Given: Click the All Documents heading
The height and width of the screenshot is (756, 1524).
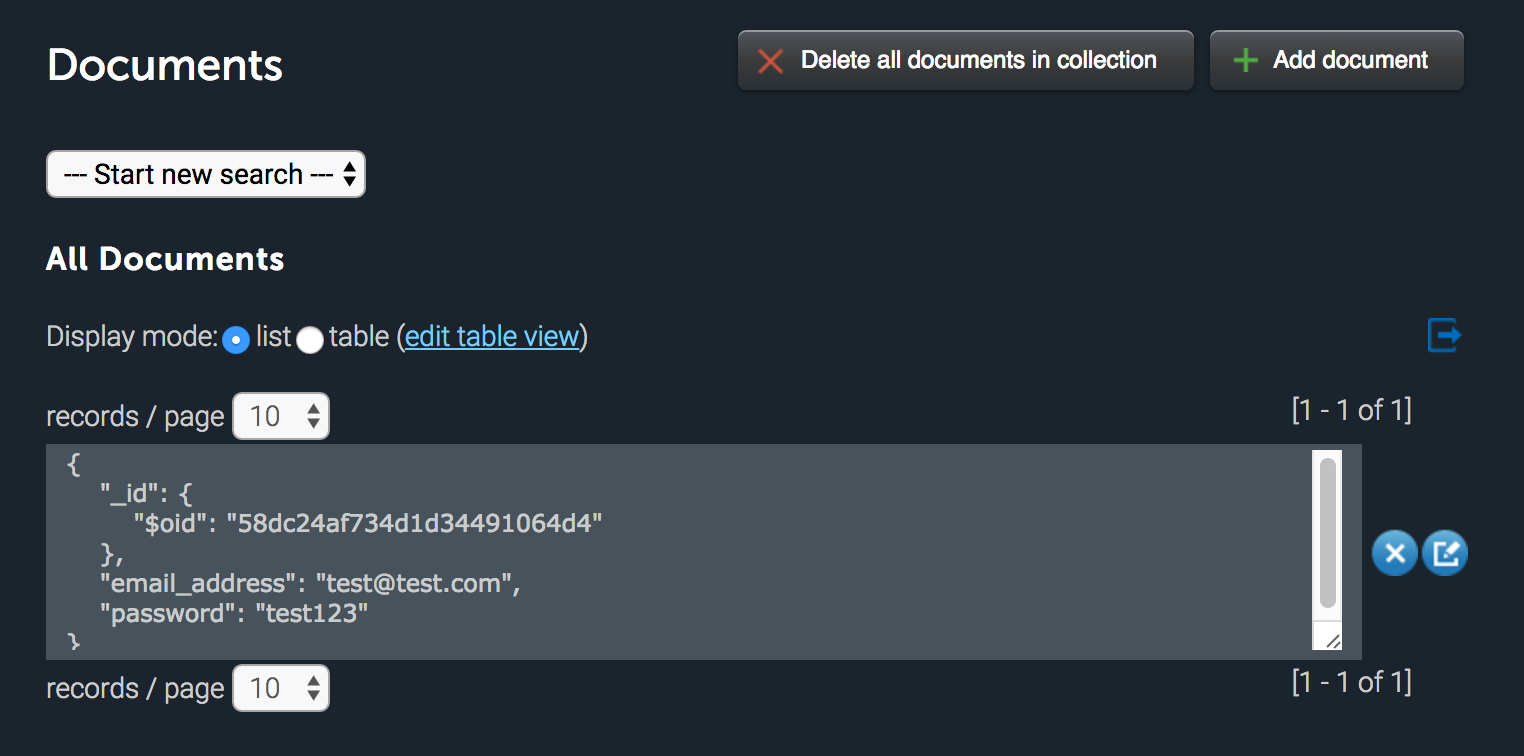Looking at the screenshot, I should [164, 259].
